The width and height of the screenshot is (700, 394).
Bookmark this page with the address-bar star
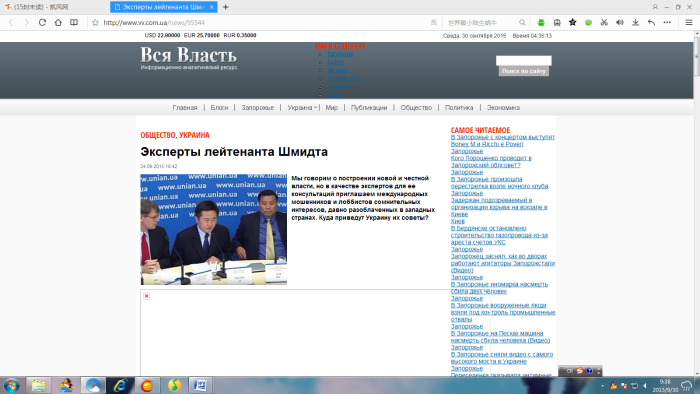(95, 22)
